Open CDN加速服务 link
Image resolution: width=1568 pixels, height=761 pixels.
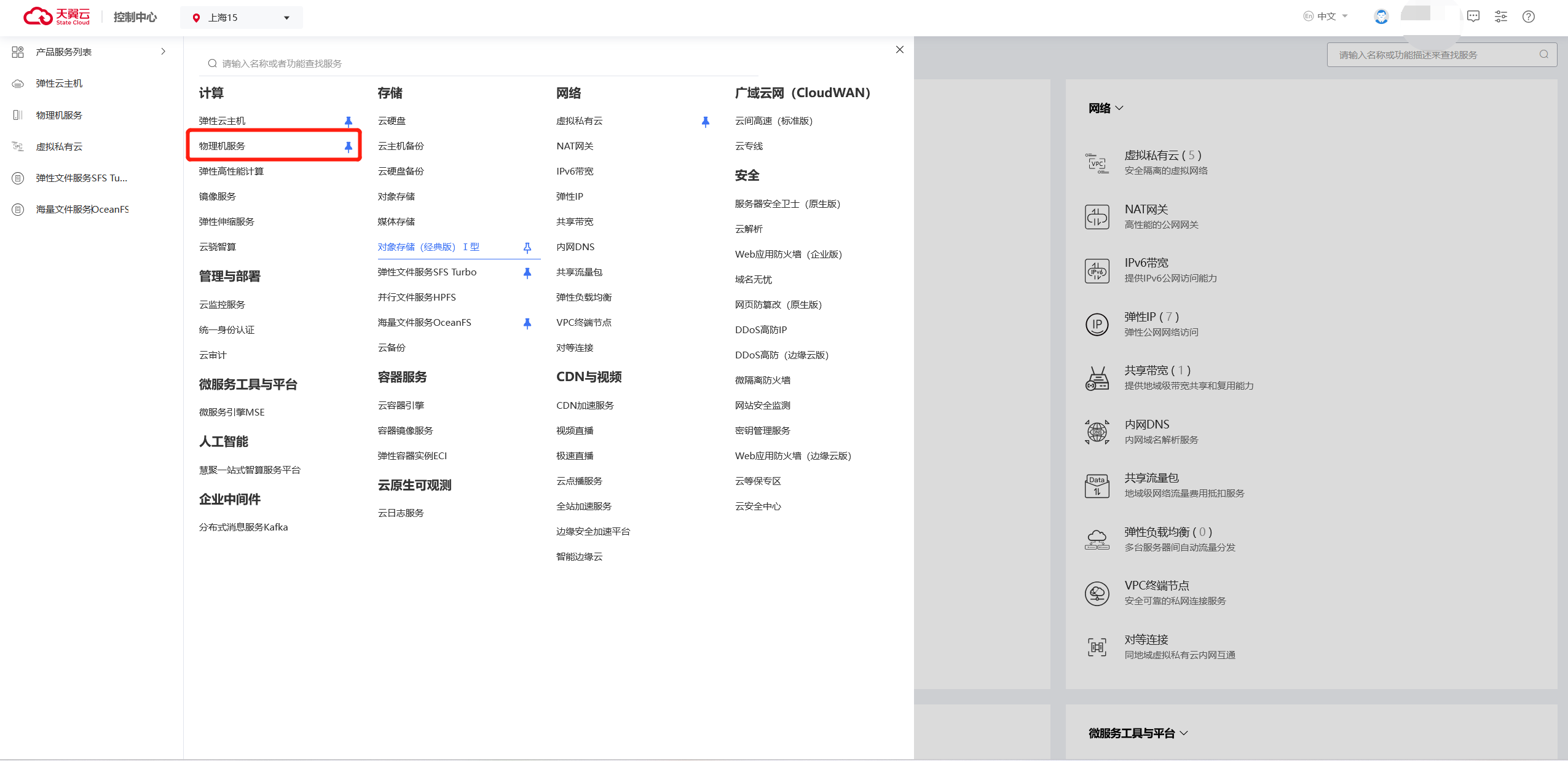(x=585, y=406)
